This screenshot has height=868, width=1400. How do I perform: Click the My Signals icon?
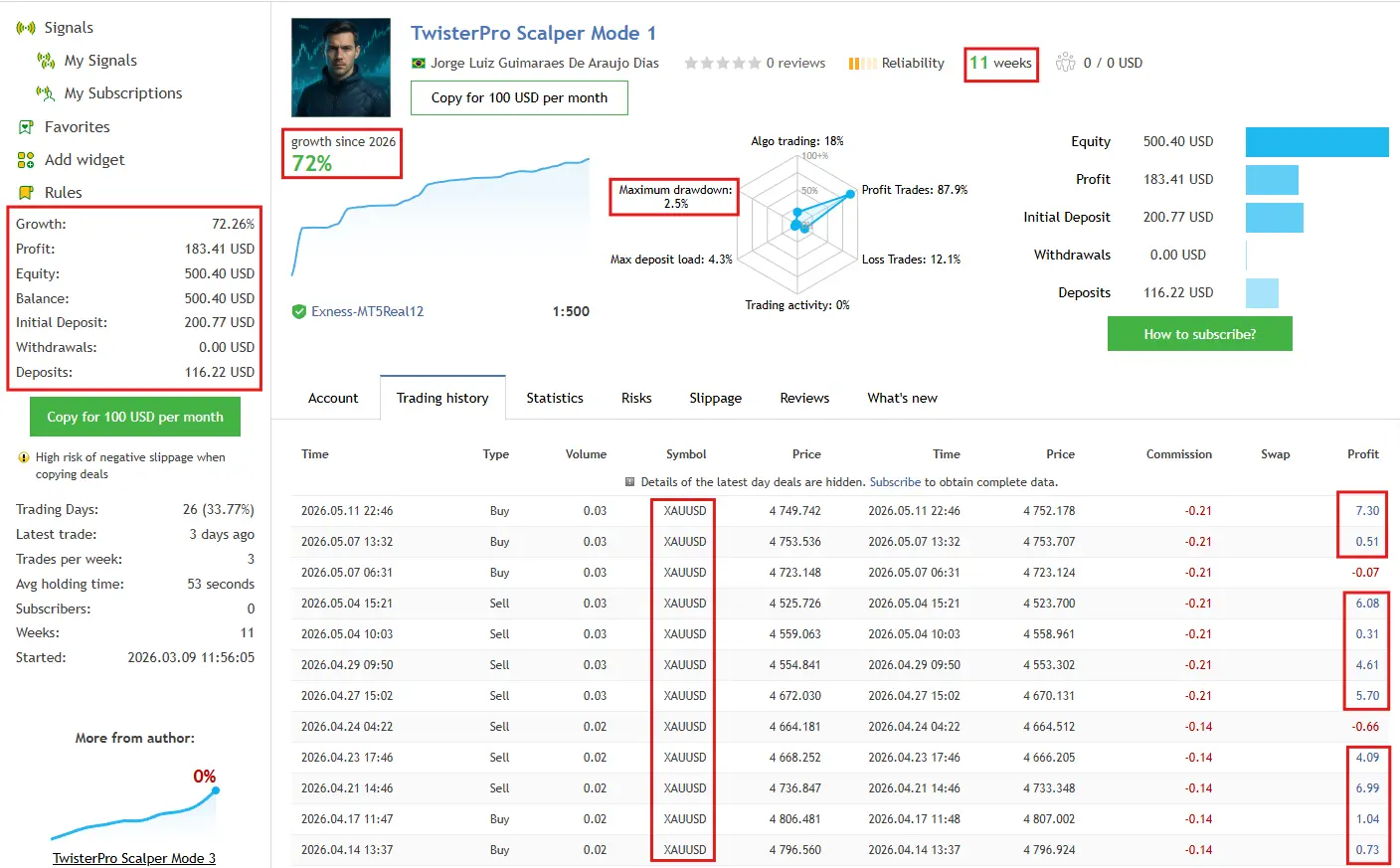pos(46,61)
